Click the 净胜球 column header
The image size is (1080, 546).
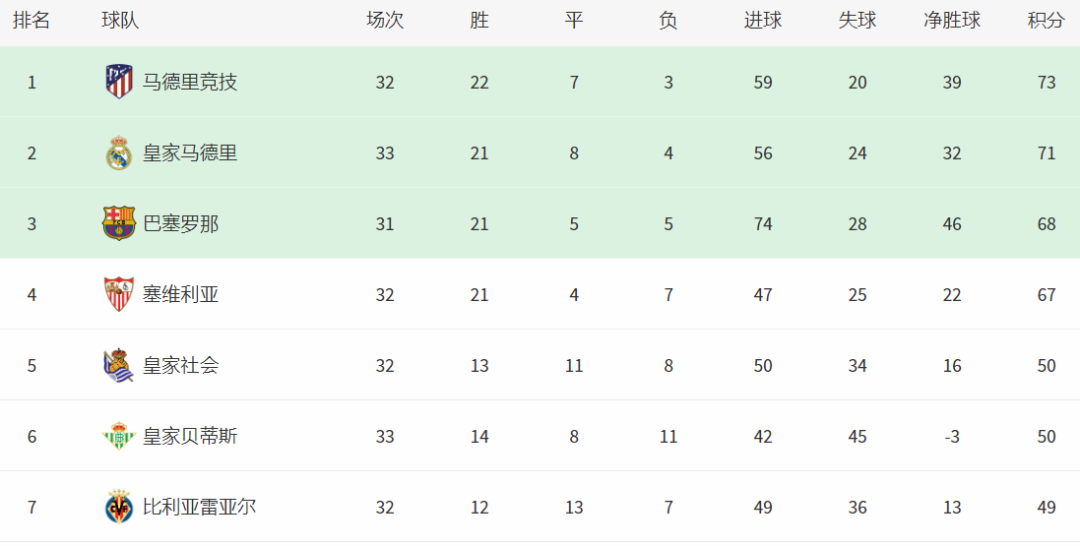pos(952,21)
